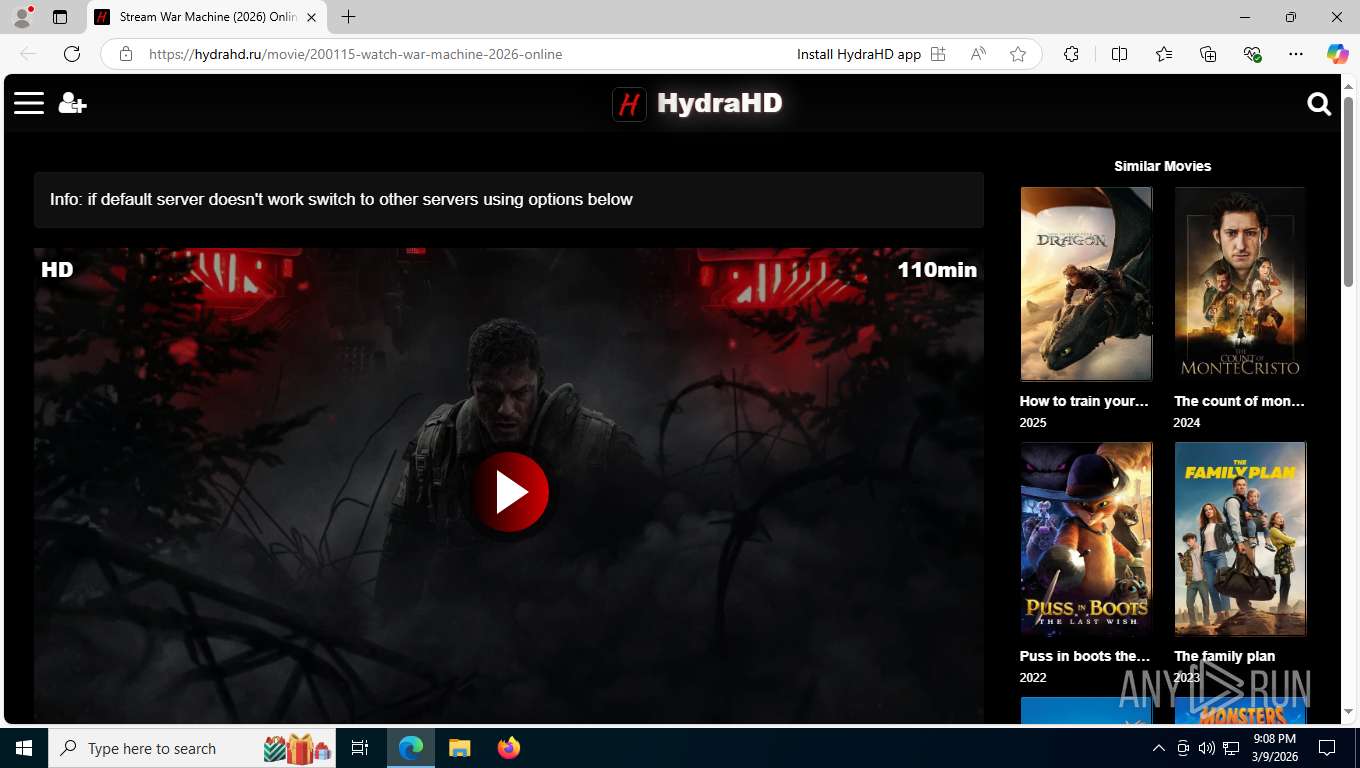The height and width of the screenshot is (768, 1360).
Task: Open the Windows Start menu
Action: [24, 748]
